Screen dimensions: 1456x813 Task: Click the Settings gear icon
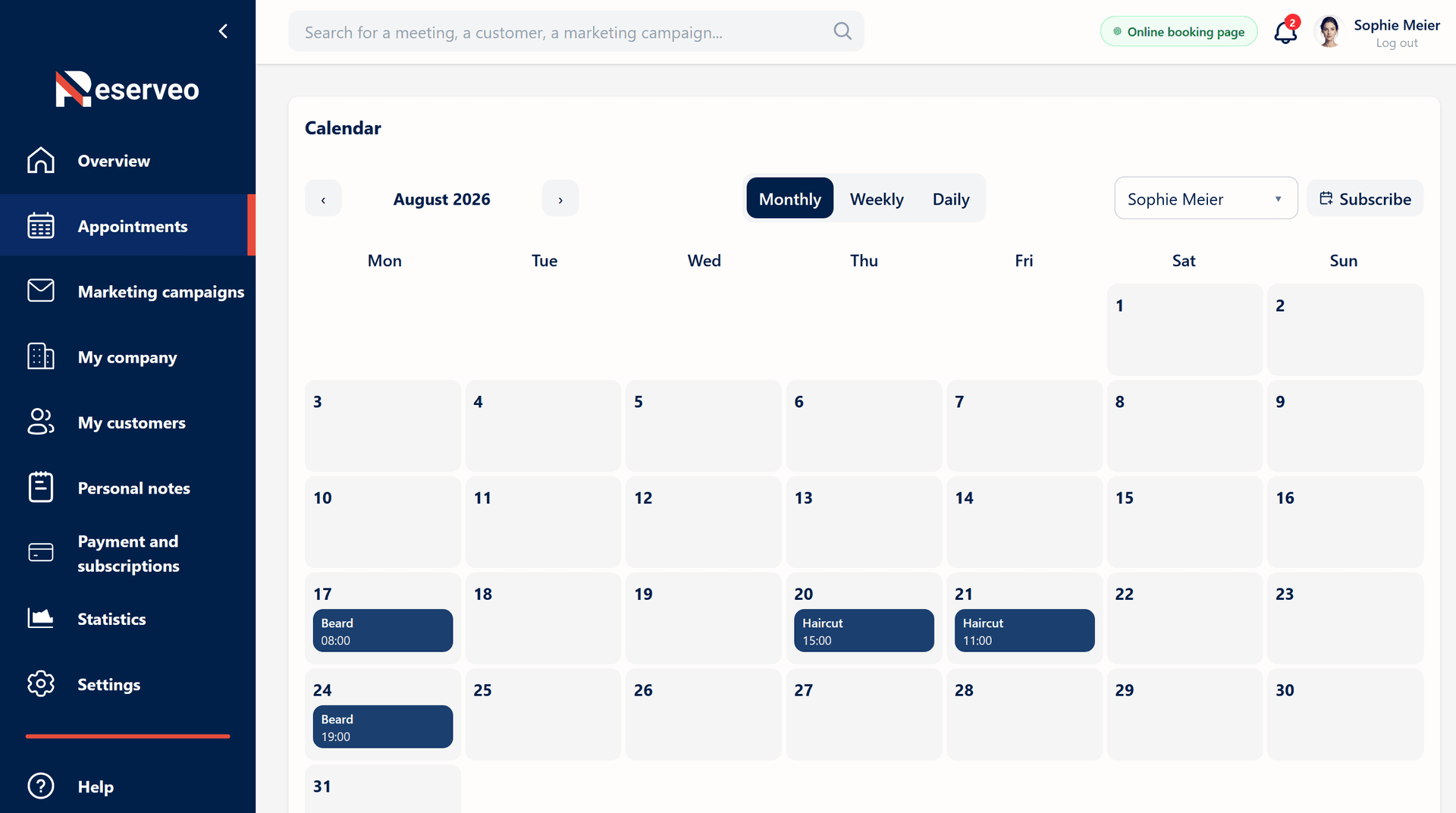(41, 684)
